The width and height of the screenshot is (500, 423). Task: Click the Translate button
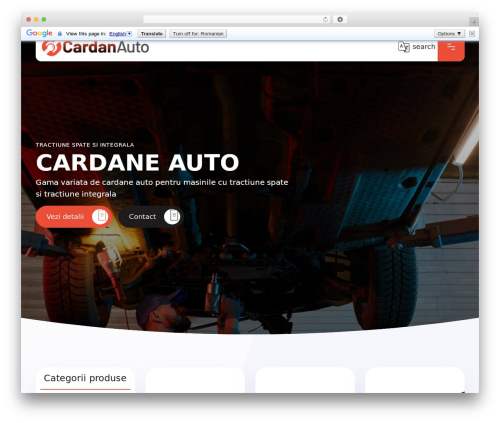[x=152, y=34]
